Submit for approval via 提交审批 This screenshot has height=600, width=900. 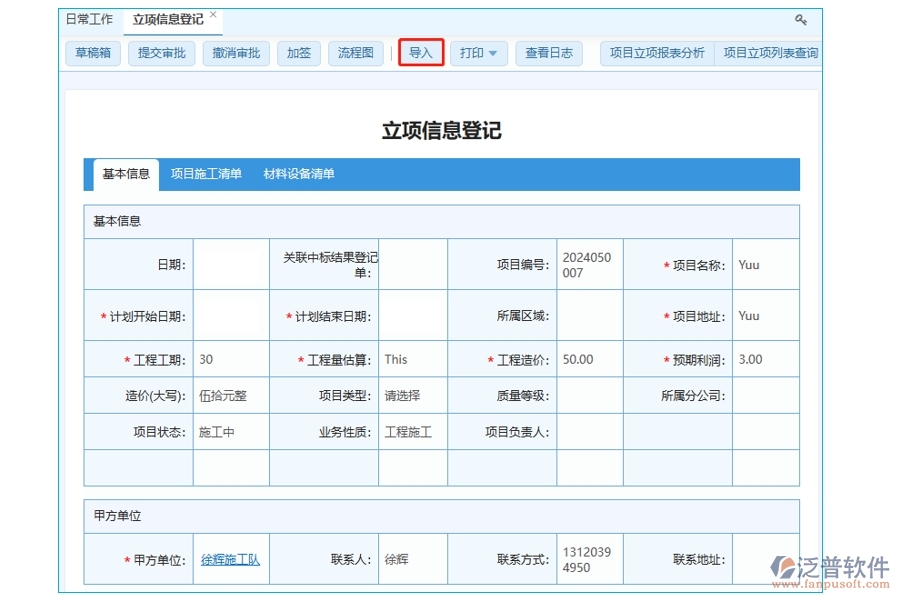coord(160,53)
